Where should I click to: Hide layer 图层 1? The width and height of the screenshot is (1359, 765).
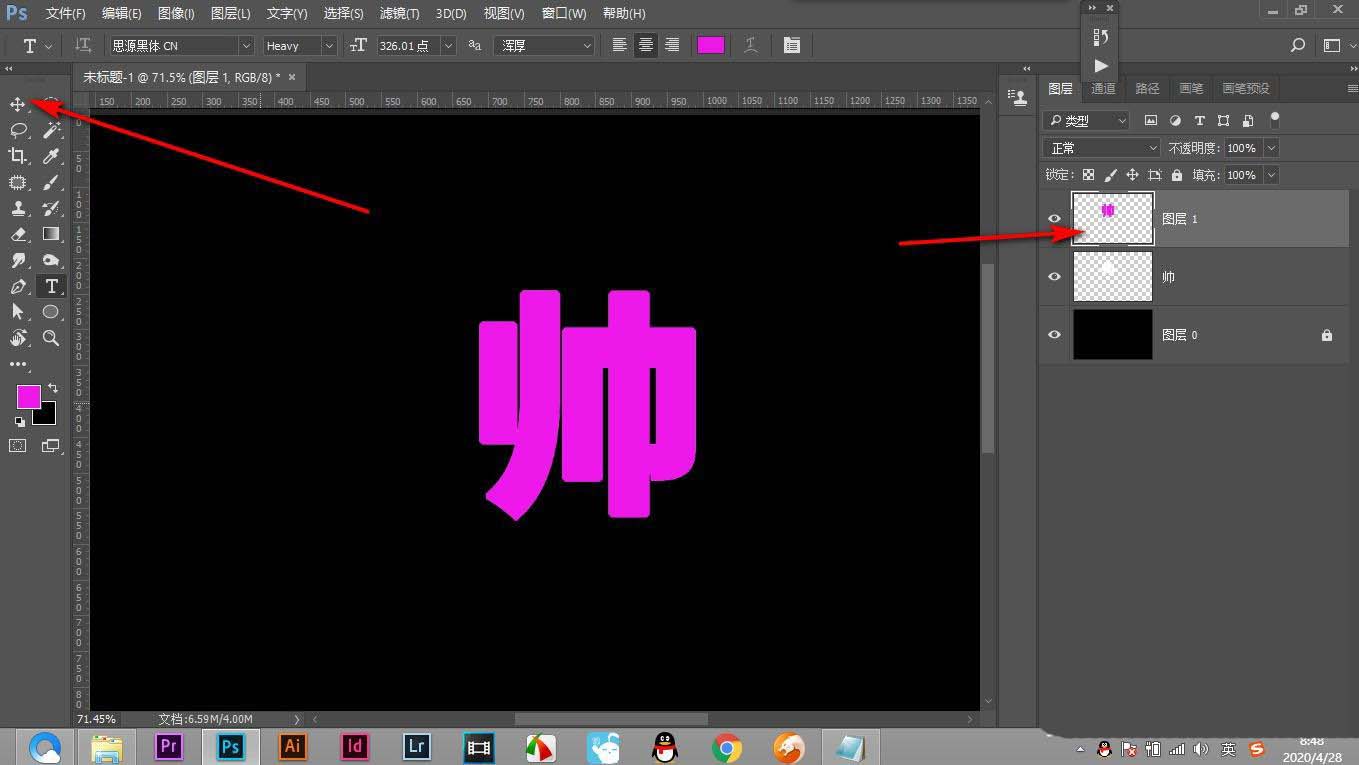pyautogui.click(x=1054, y=219)
